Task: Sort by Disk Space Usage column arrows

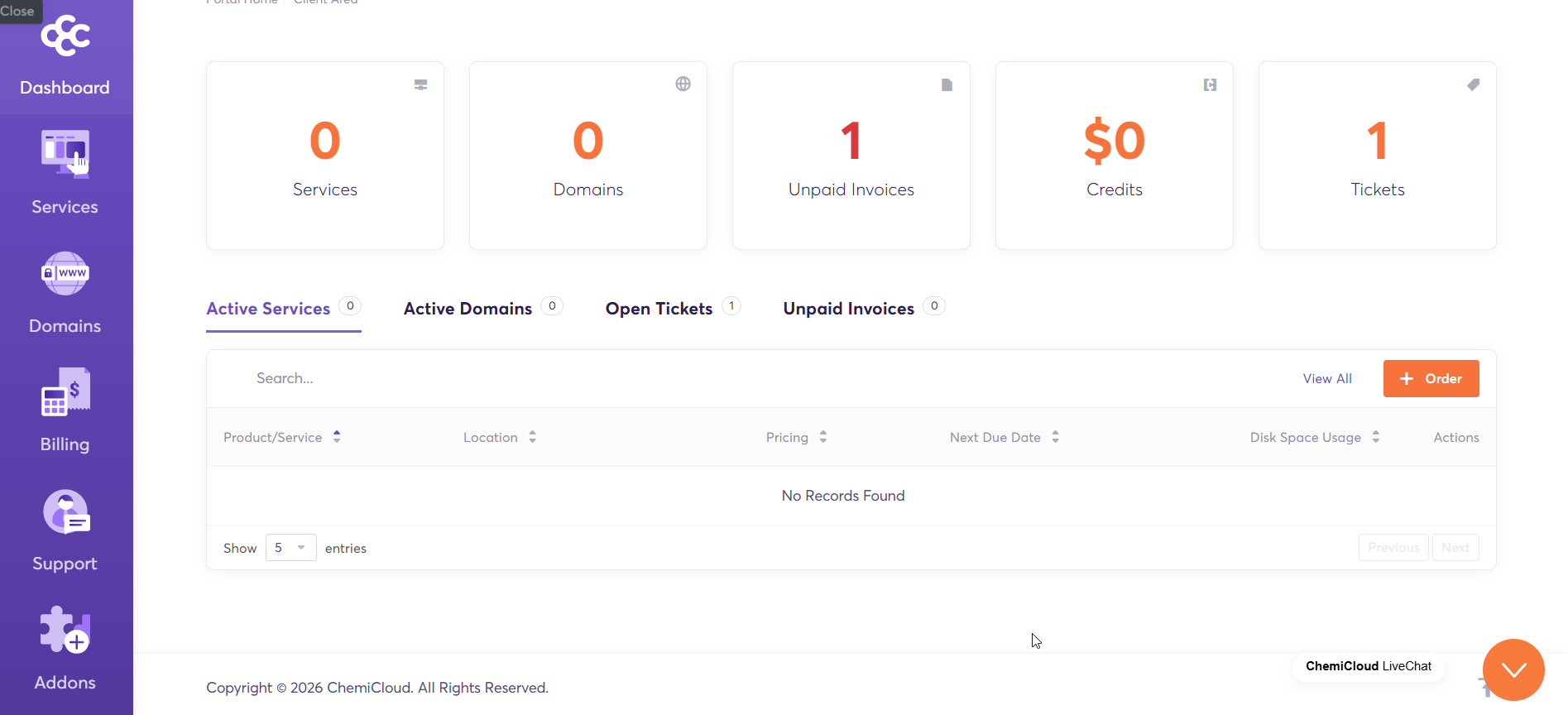Action: pyautogui.click(x=1375, y=437)
